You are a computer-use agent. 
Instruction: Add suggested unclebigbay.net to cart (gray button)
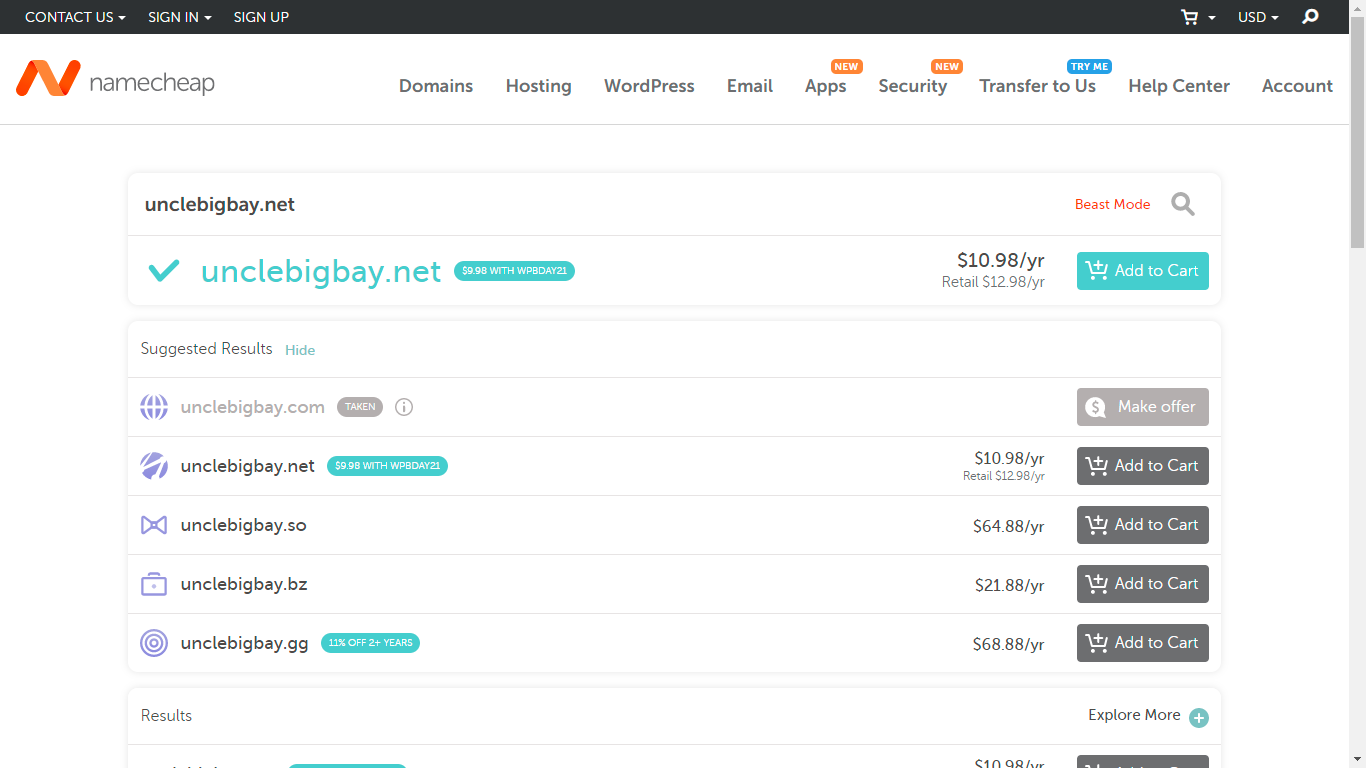[x=1143, y=466]
